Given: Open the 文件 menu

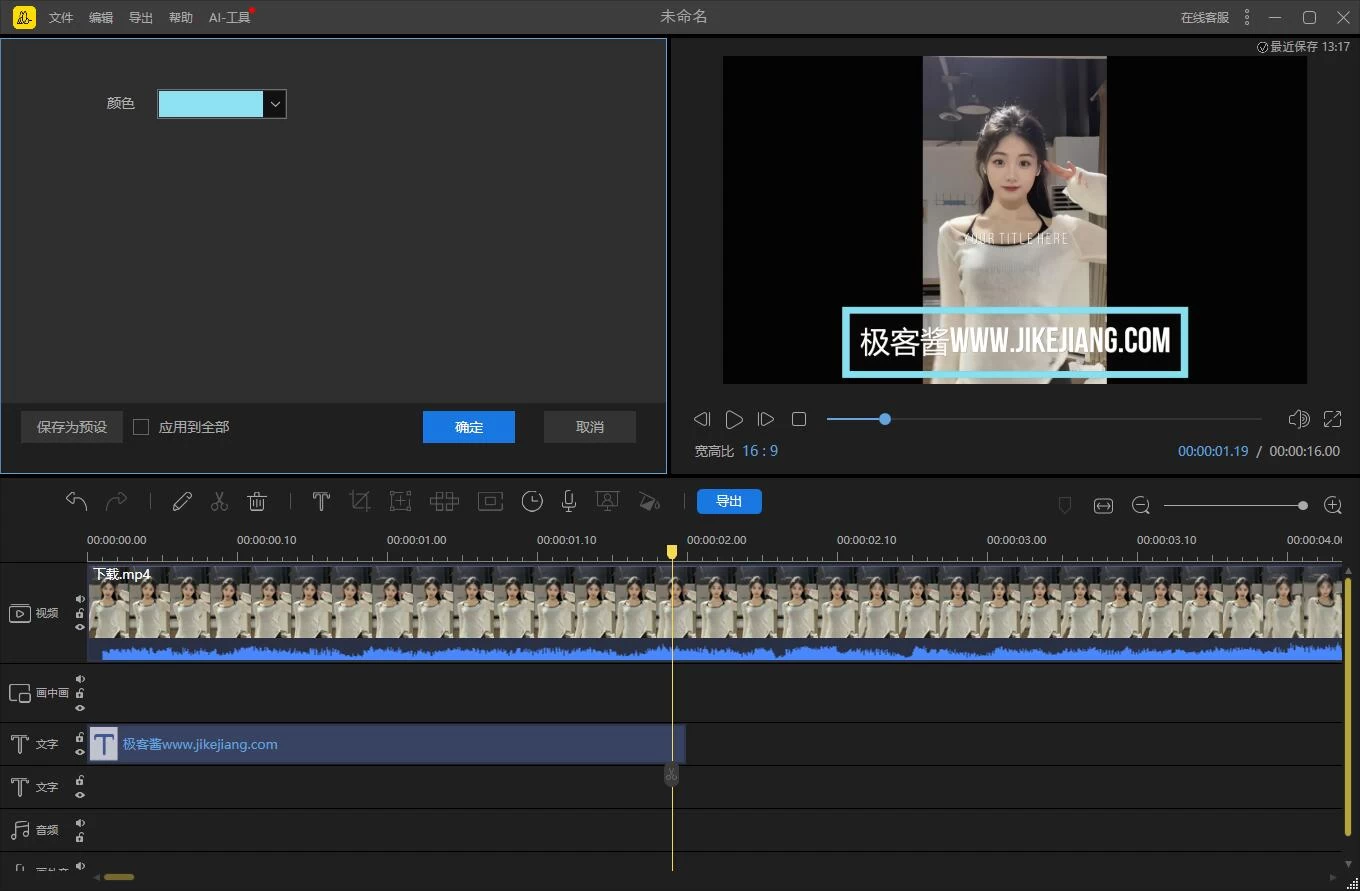Looking at the screenshot, I should (x=61, y=18).
